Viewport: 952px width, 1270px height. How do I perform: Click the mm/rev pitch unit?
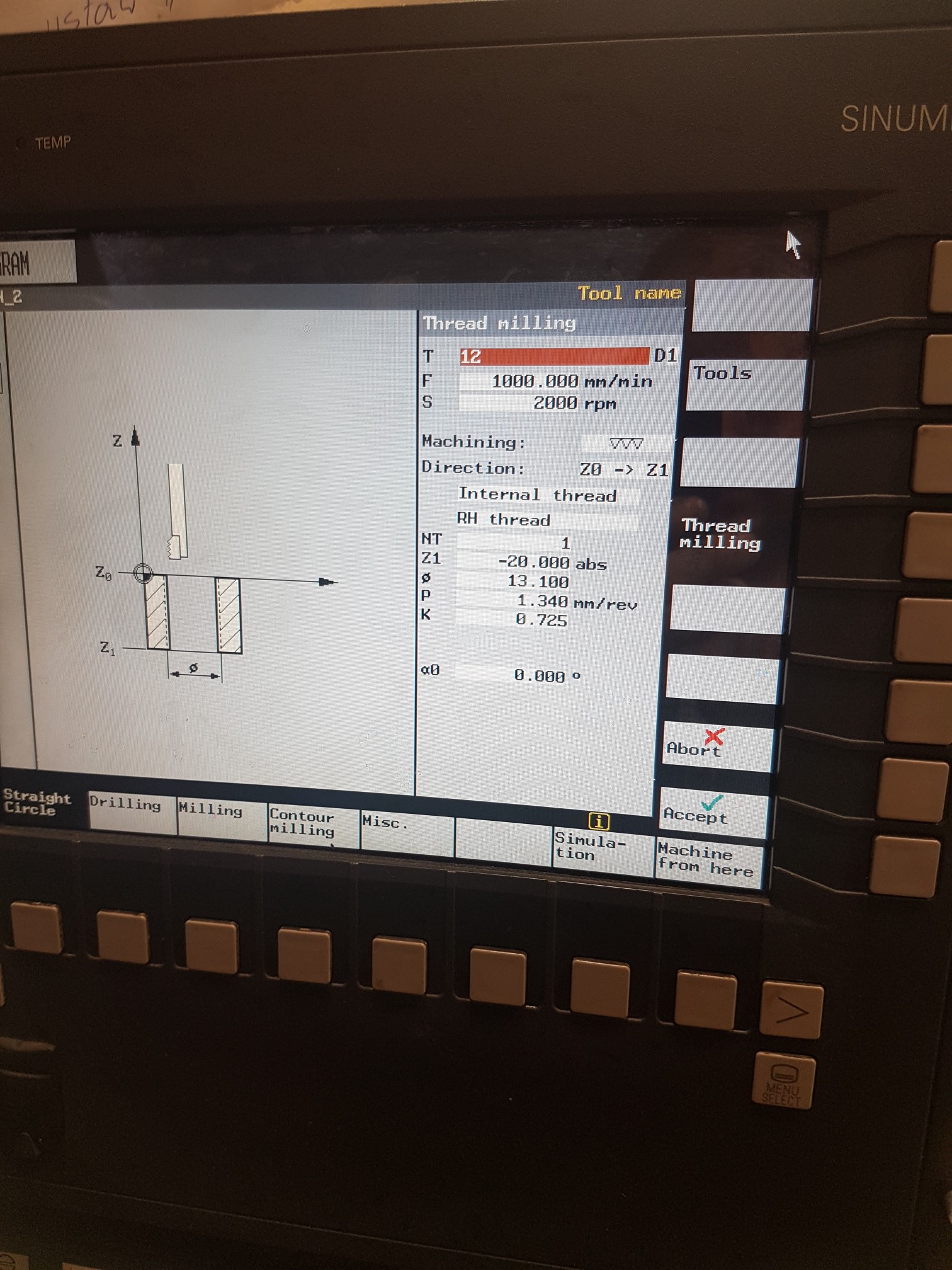point(605,604)
